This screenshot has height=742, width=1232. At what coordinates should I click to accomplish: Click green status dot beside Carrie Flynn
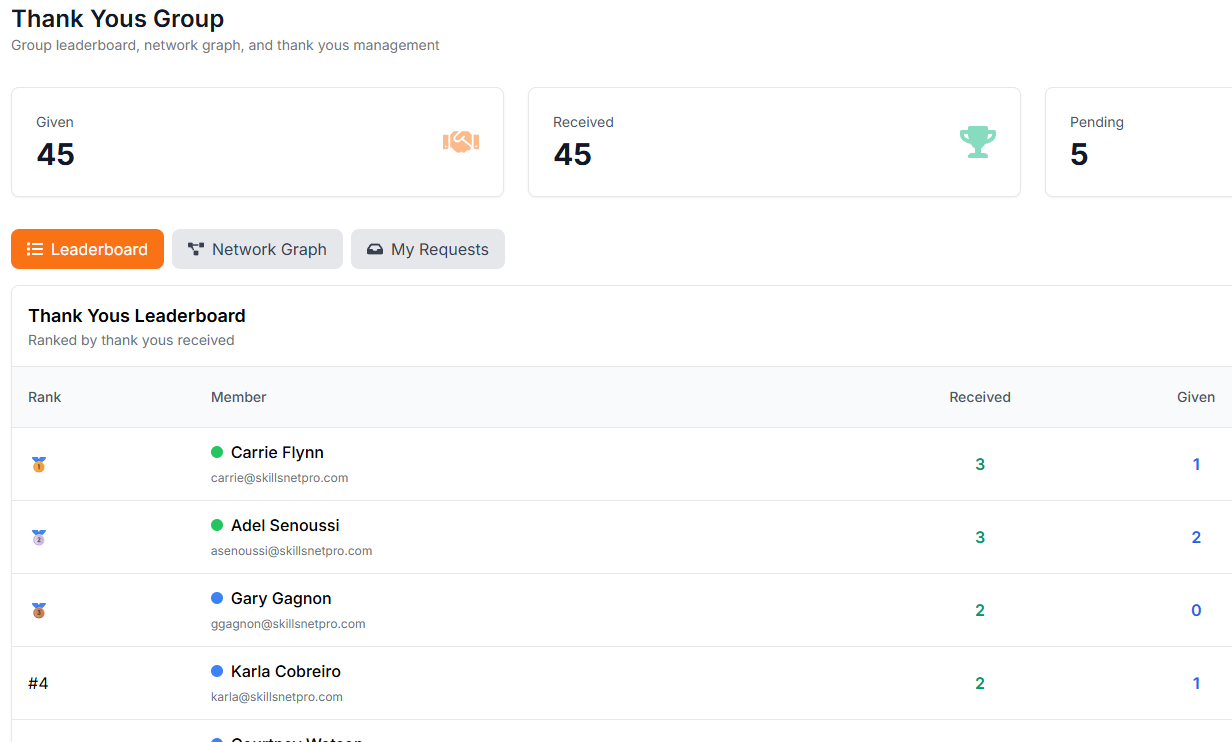point(217,453)
